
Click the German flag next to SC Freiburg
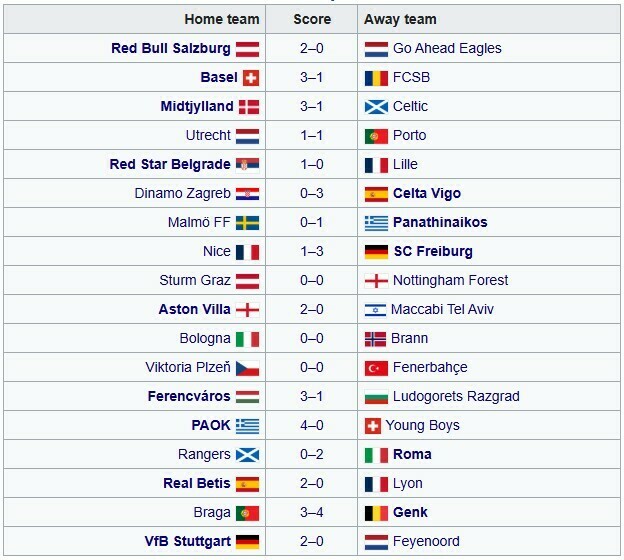coord(376,251)
